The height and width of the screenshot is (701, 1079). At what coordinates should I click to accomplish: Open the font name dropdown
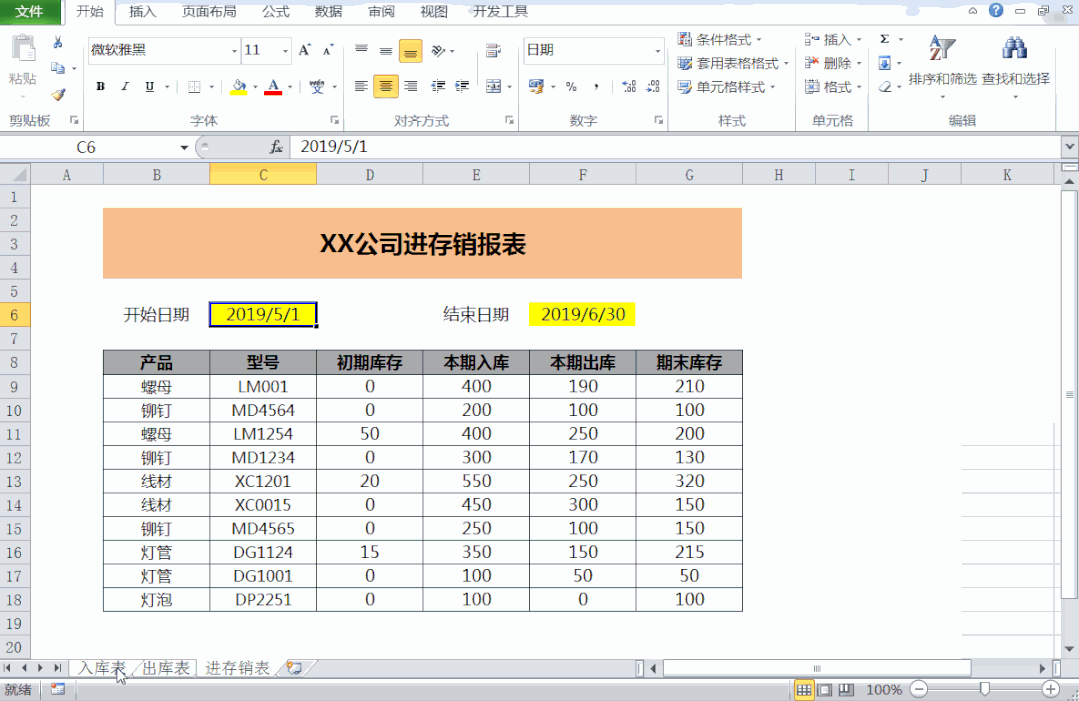pyautogui.click(x=234, y=50)
